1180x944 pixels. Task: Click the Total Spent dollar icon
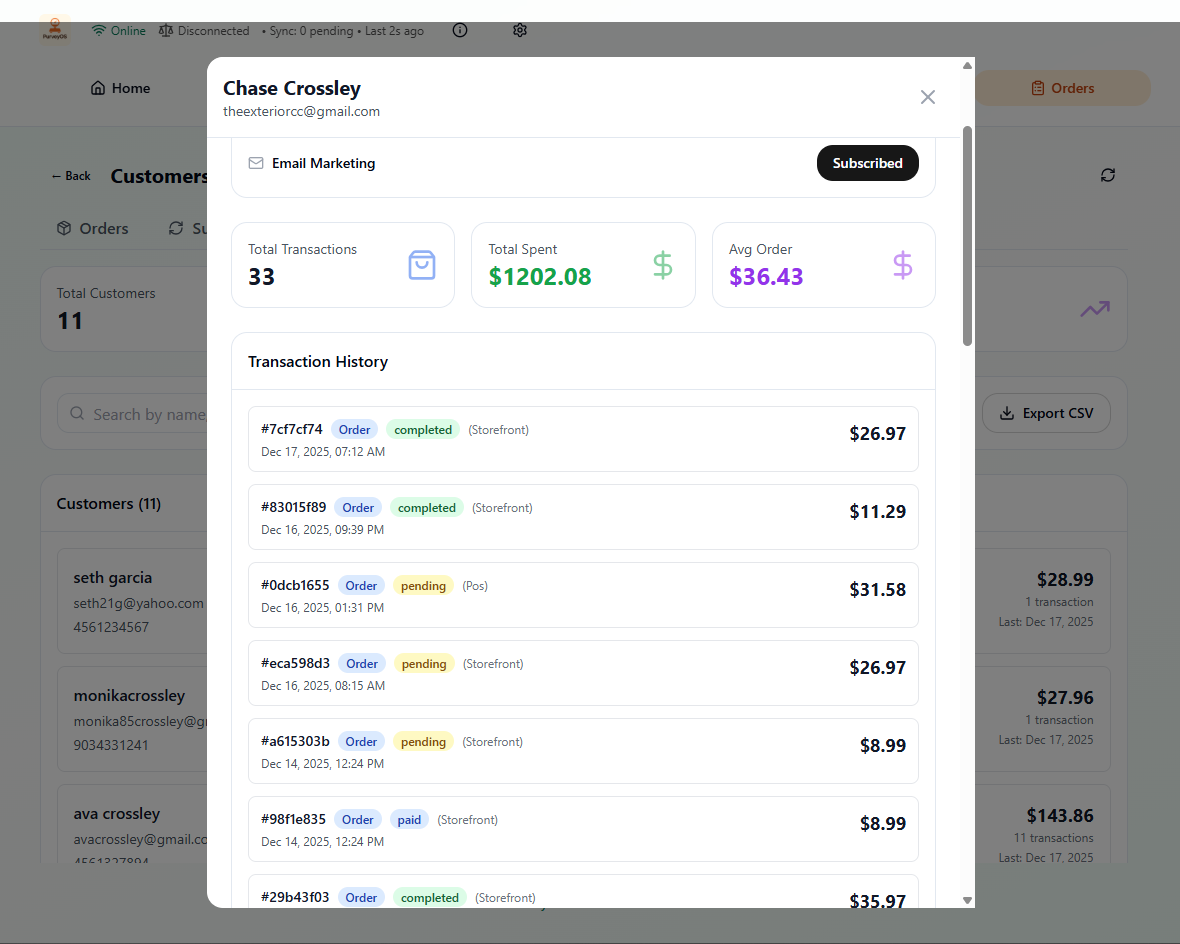tap(662, 265)
